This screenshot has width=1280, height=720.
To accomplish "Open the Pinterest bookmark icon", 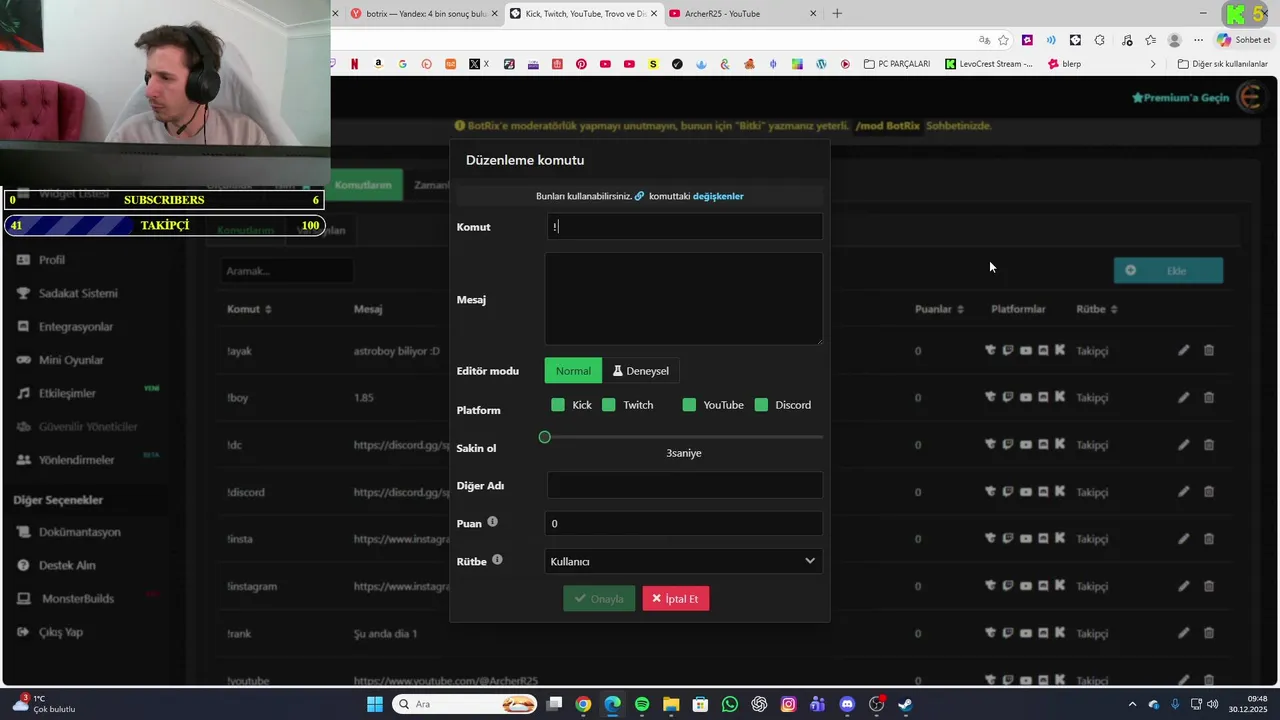I will (x=581, y=64).
